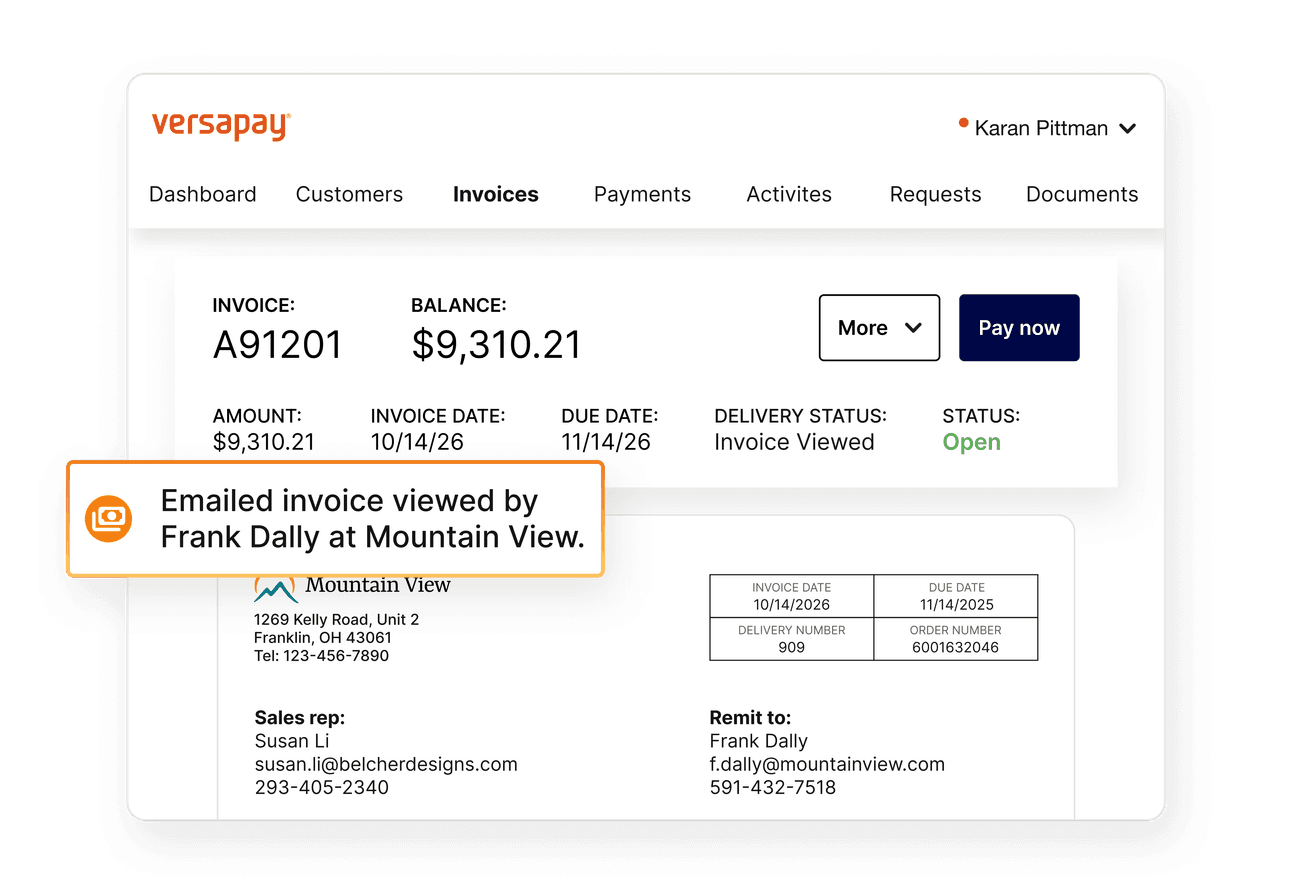Image resolution: width=1294 pixels, height=879 pixels.
Task: Click the orange invoice notification icon
Action: (109, 519)
